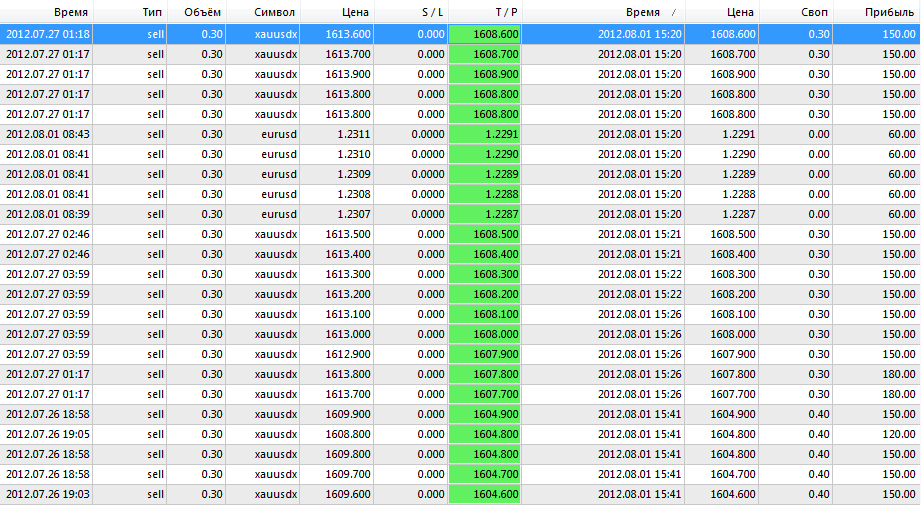Click the open price cell 1613.300
The width and height of the screenshot is (921, 505).
[337, 274]
